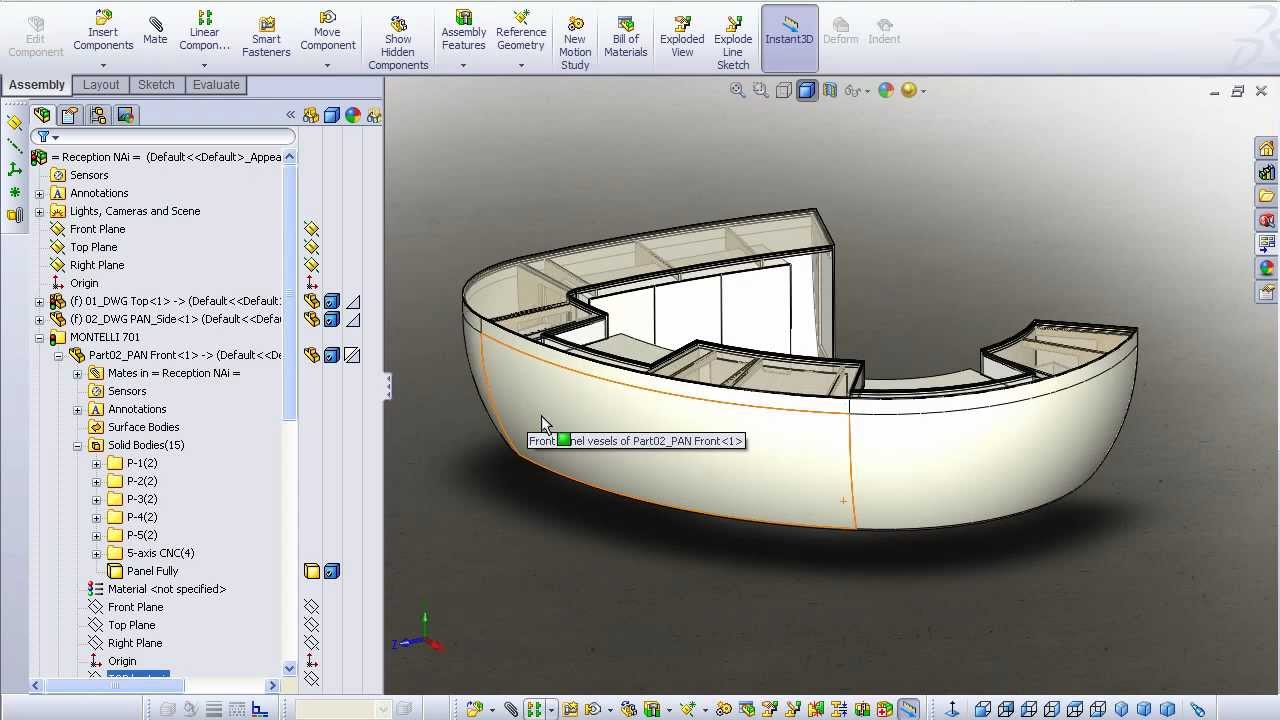
Task: Click the Smart Fasteners tool
Action: 266,38
